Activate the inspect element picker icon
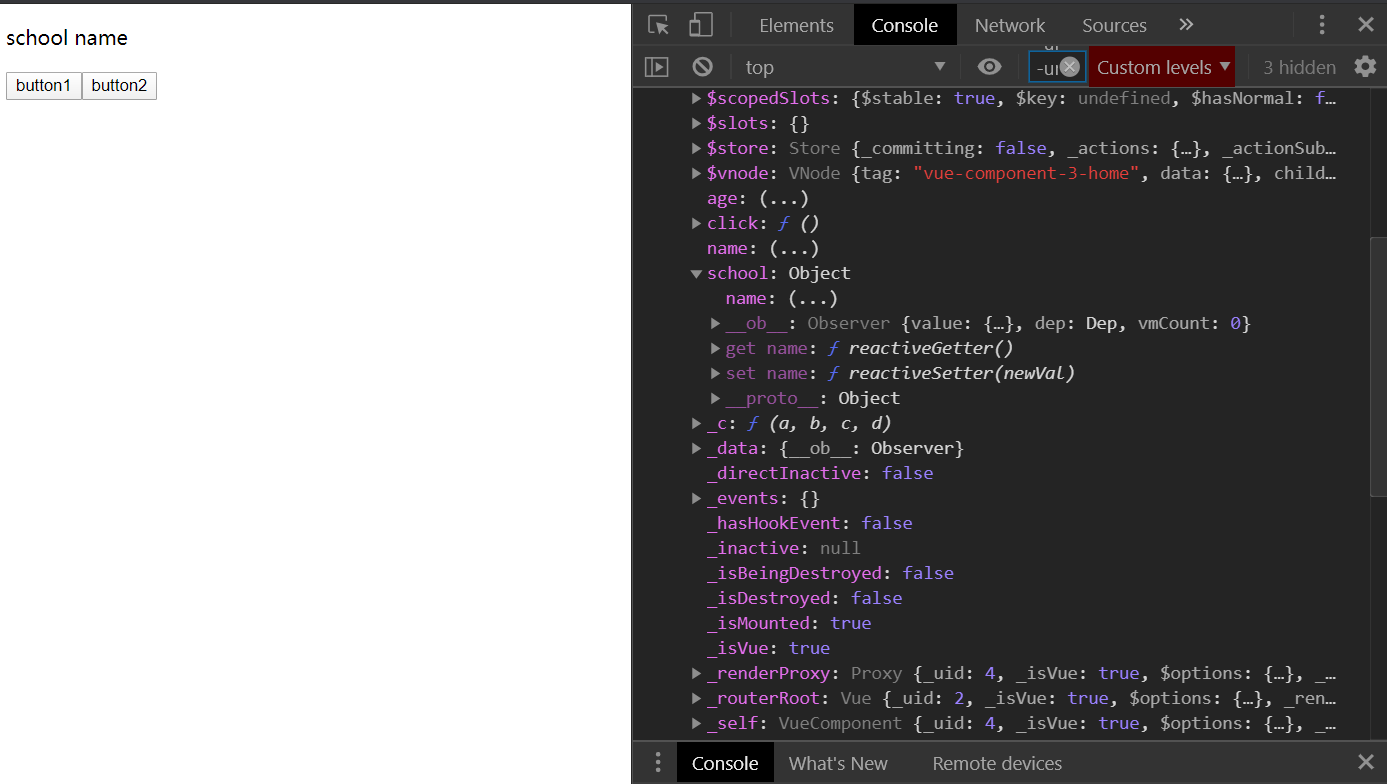This screenshot has height=784, width=1387. pyautogui.click(x=658, y=25)
